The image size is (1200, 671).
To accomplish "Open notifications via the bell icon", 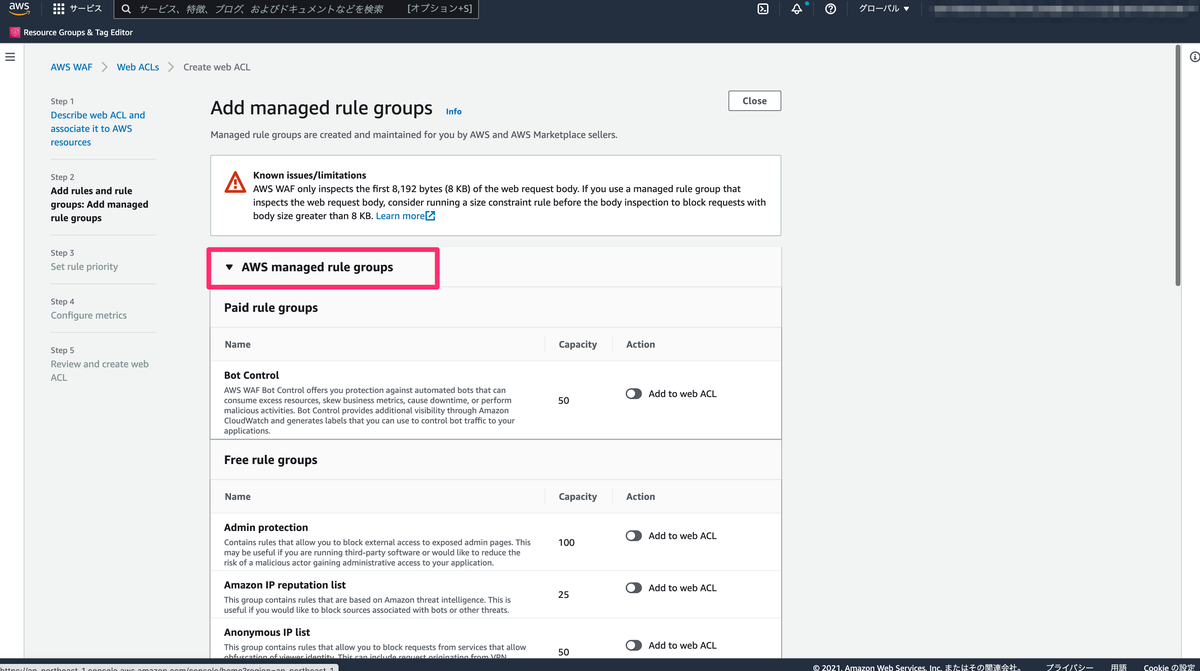I will [x=796, y=9].
